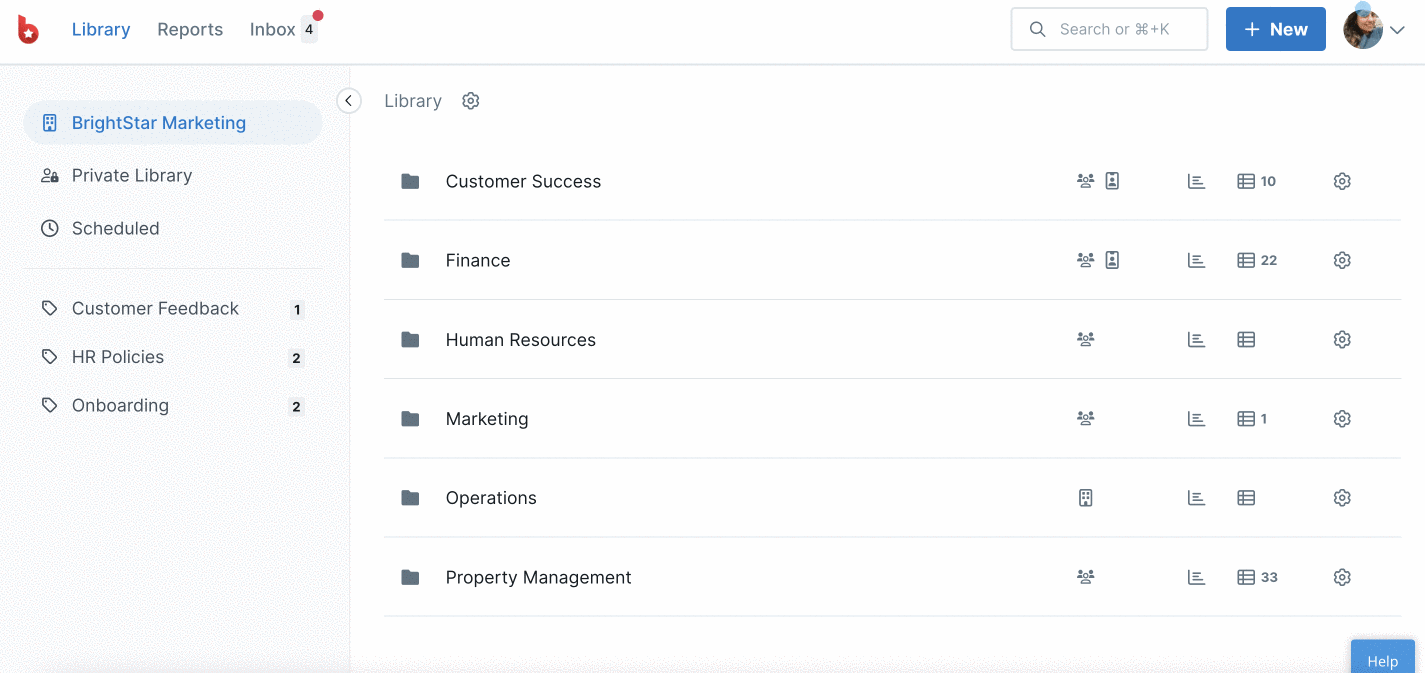1425x673 pixels.
Task: Click the Inbox count badge showing 4
Action: click(x=309, y=30)
